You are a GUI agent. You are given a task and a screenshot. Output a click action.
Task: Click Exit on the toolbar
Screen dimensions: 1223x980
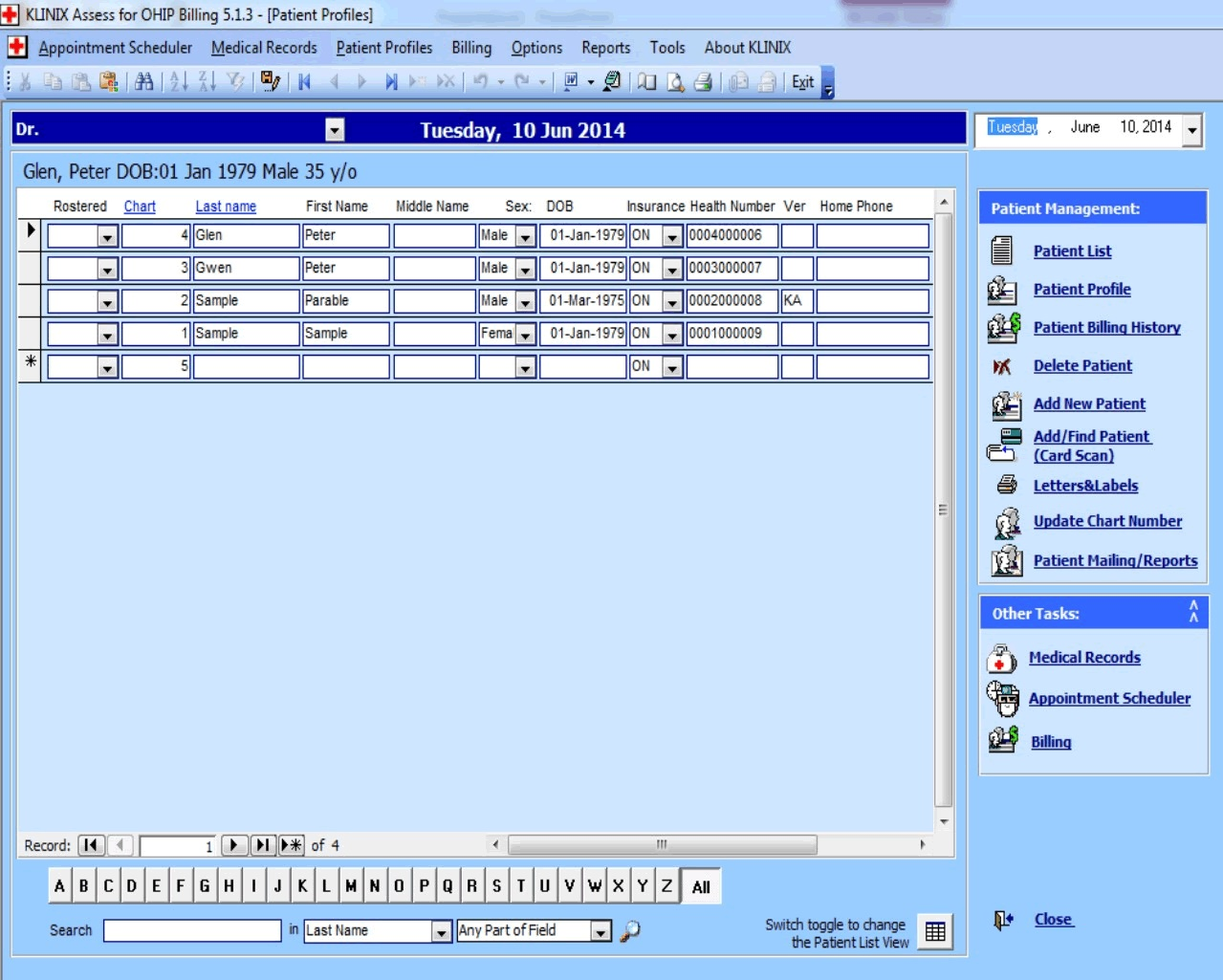click(802, 82)
